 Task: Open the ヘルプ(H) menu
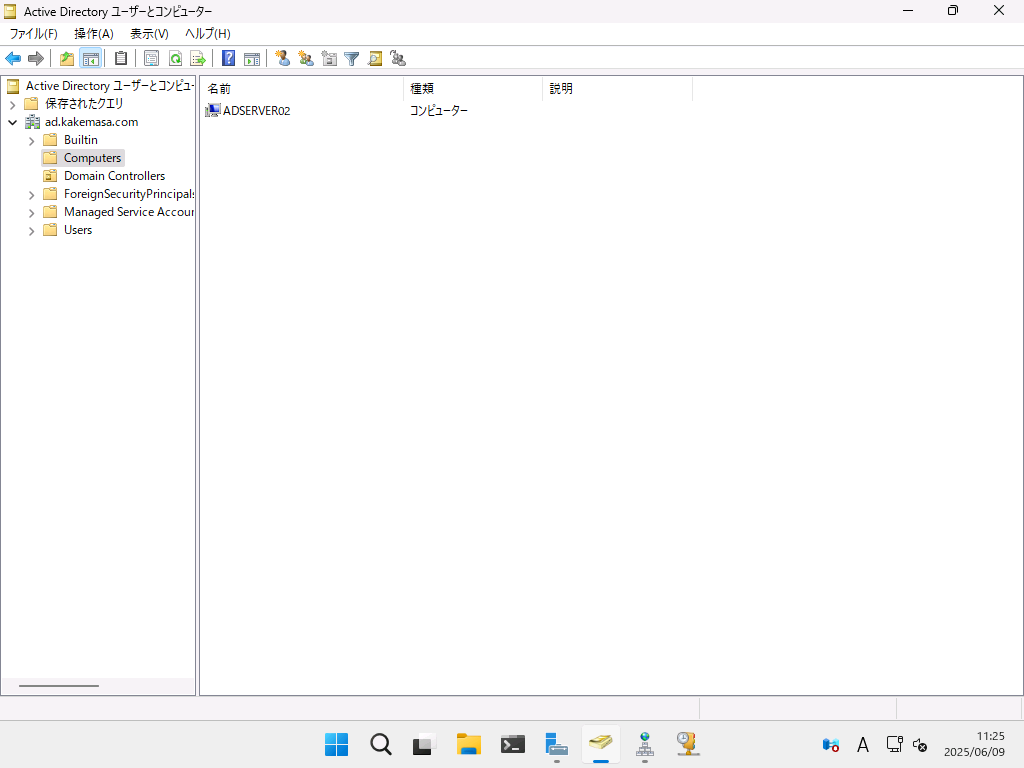(208, 34)
